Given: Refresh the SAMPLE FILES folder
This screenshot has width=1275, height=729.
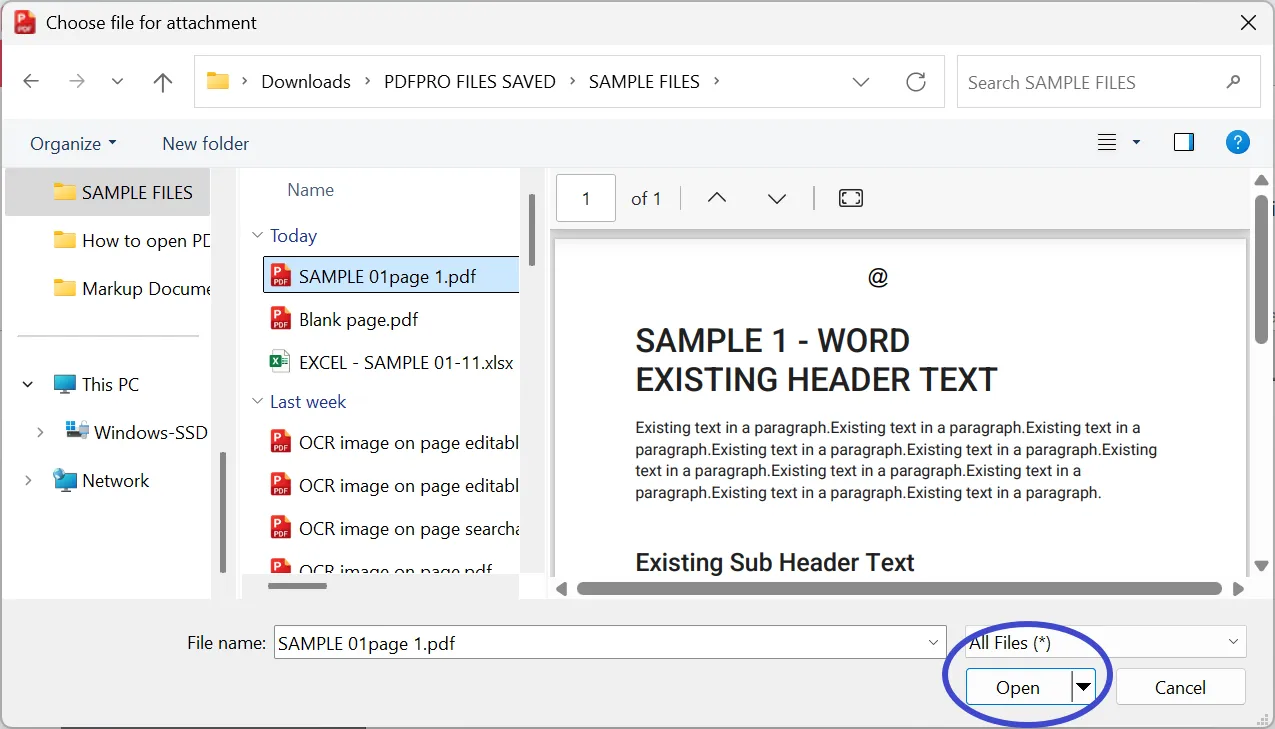Looking at the screenshot, I should click(915, 82).
